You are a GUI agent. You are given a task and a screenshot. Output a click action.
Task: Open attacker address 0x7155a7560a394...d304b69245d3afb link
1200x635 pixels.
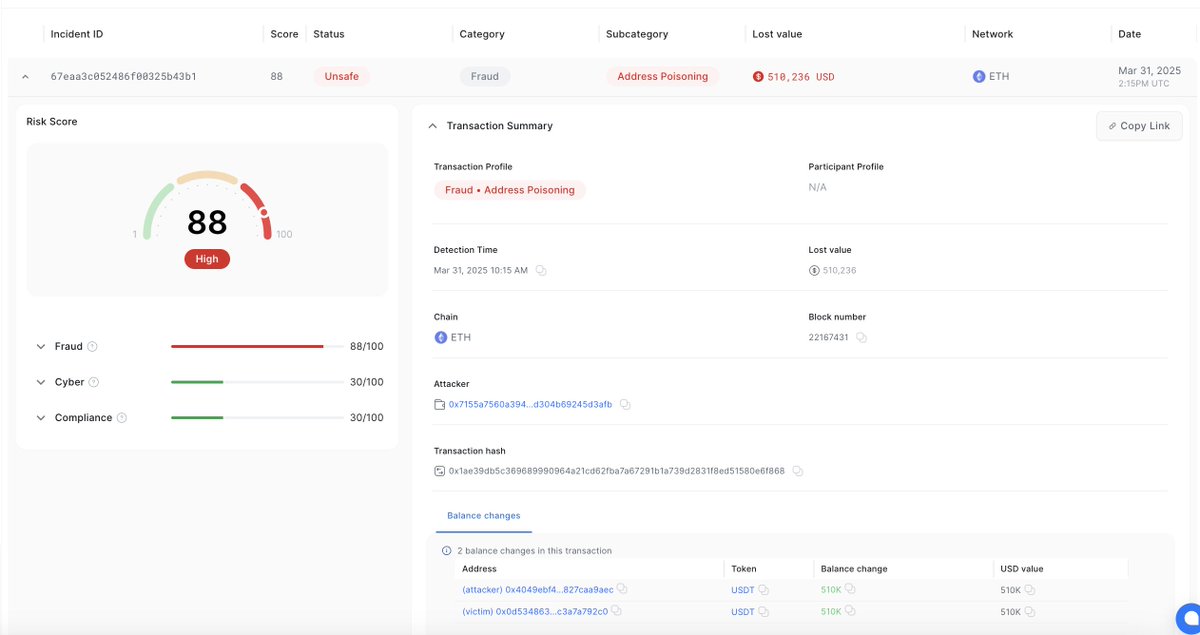tap(530, 405)
